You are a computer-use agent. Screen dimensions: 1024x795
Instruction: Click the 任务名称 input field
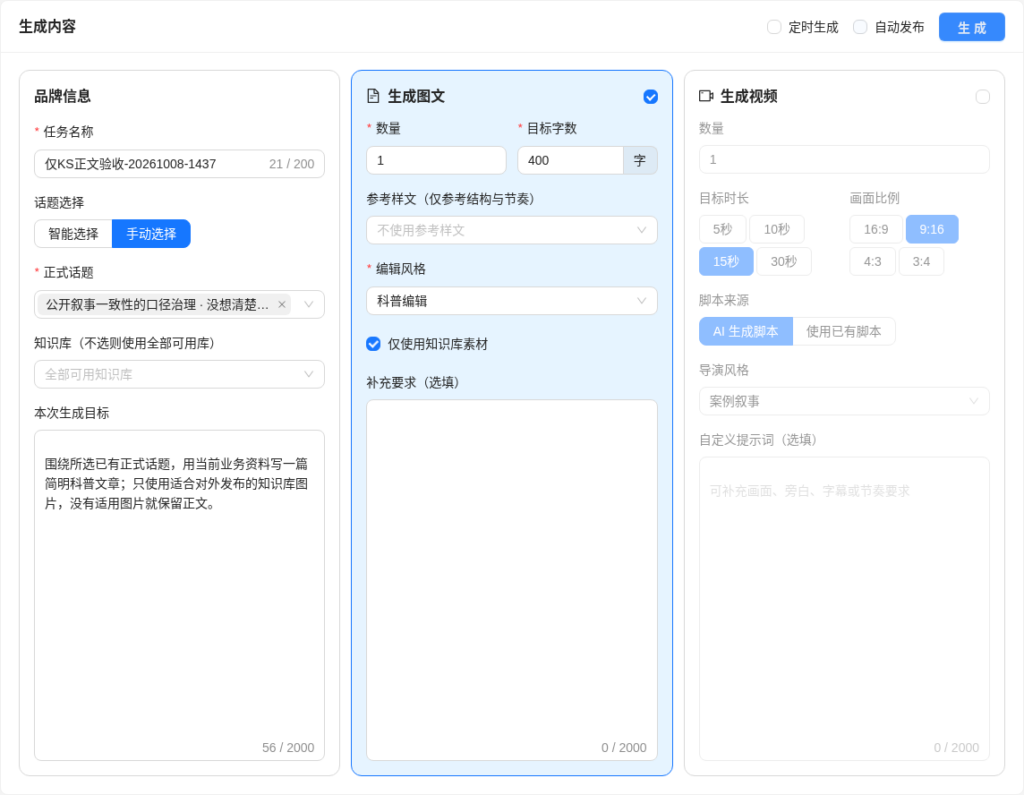click(x=180, y=164)
